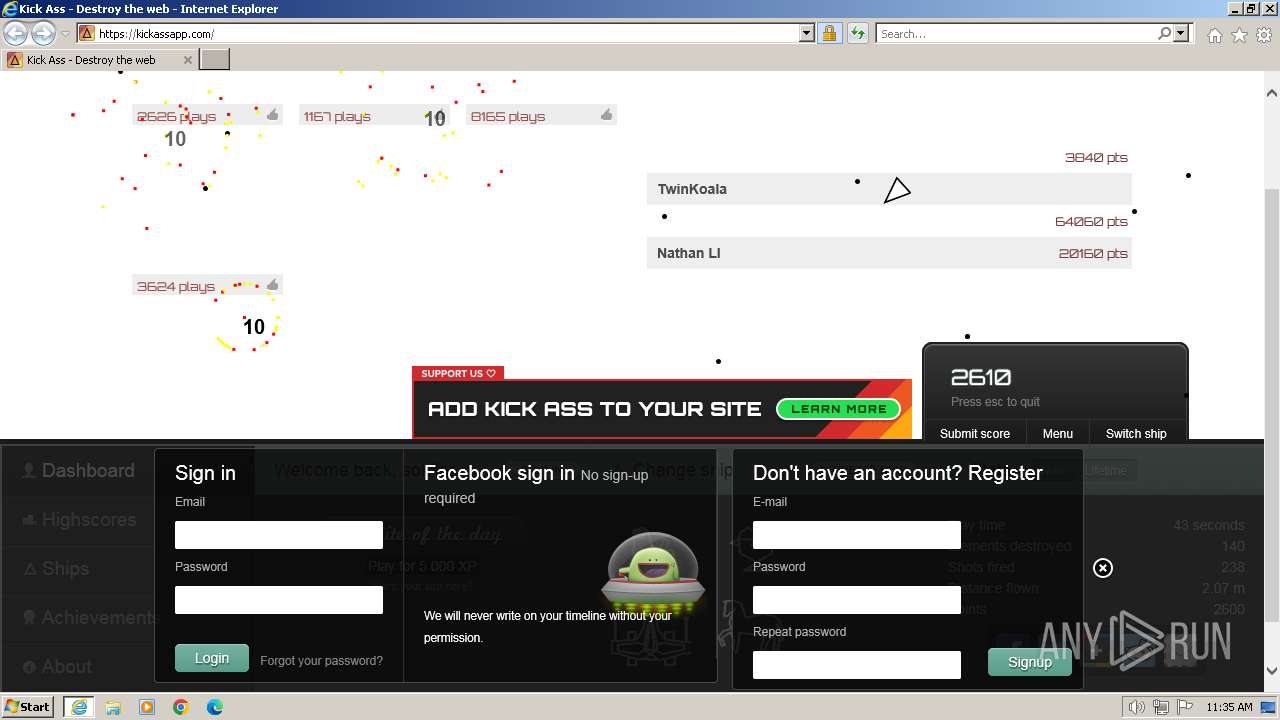1280x720 pixels.
Task: Focus the Repeat password field
Action: click(x=857, y=665)
